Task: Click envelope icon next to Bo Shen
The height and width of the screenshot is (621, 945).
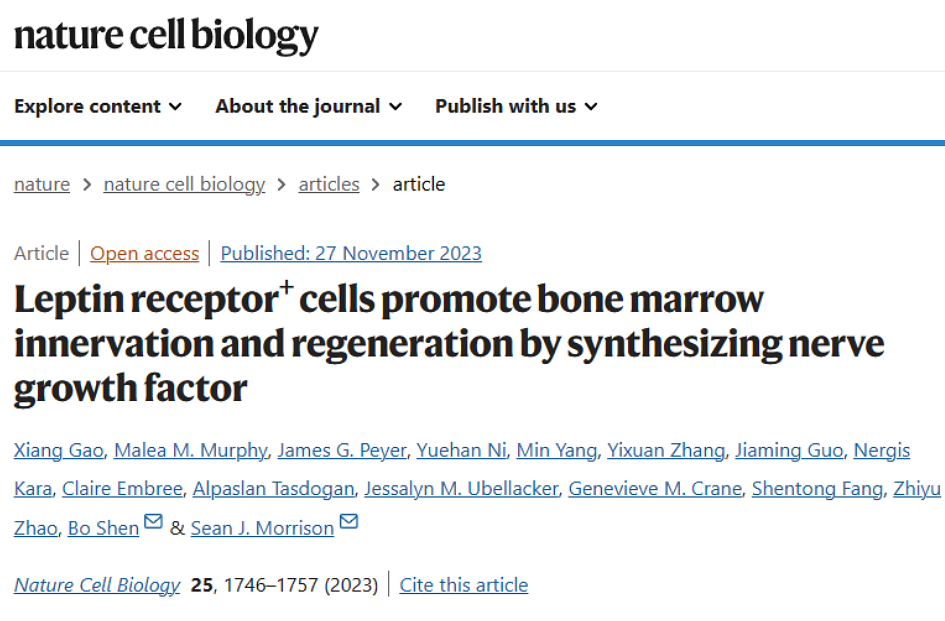Action: [x=153, y=522]
